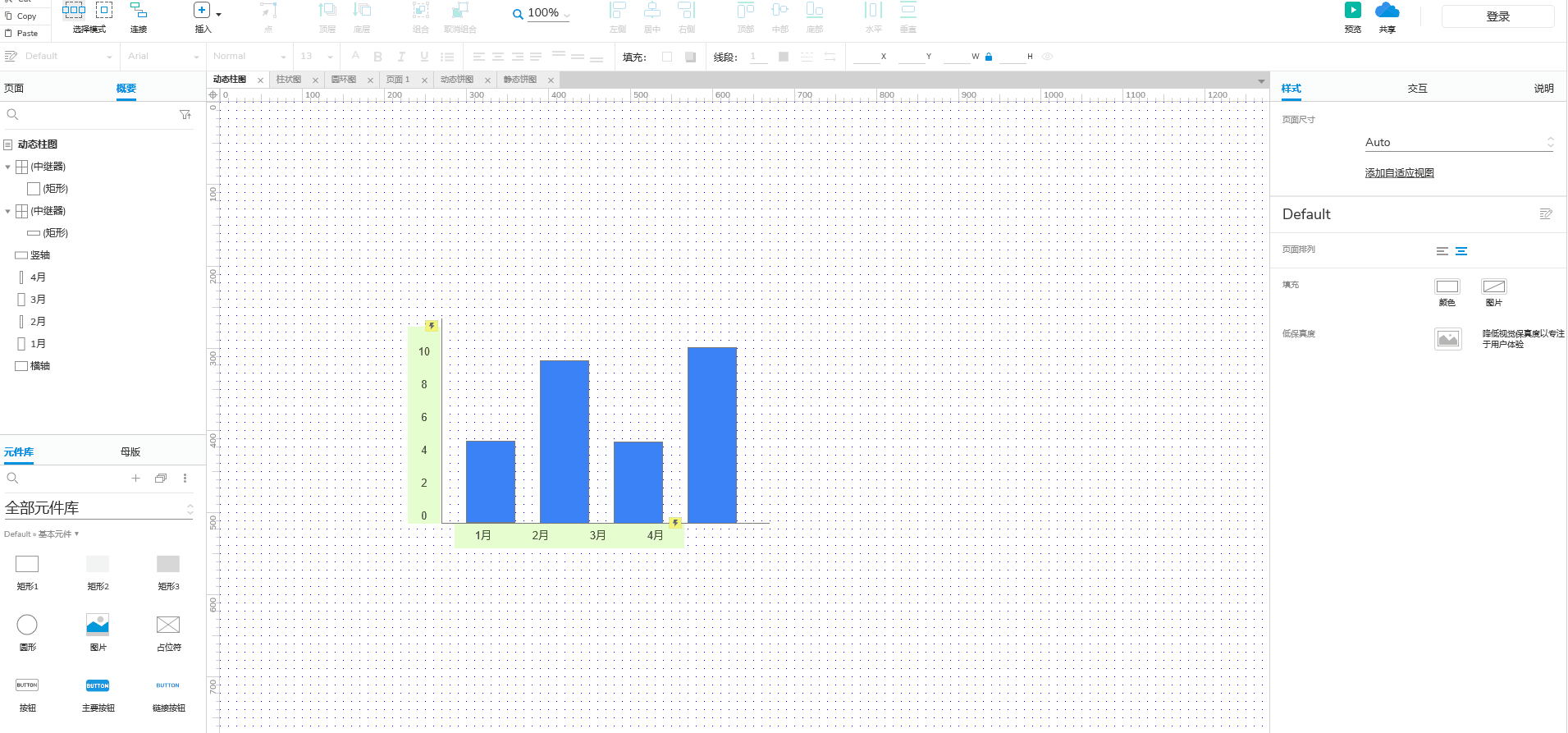Viewport: 1568px width, 733px height.
Task: Toggle the aspect ratio lock
Action: (x=989, y=57)
